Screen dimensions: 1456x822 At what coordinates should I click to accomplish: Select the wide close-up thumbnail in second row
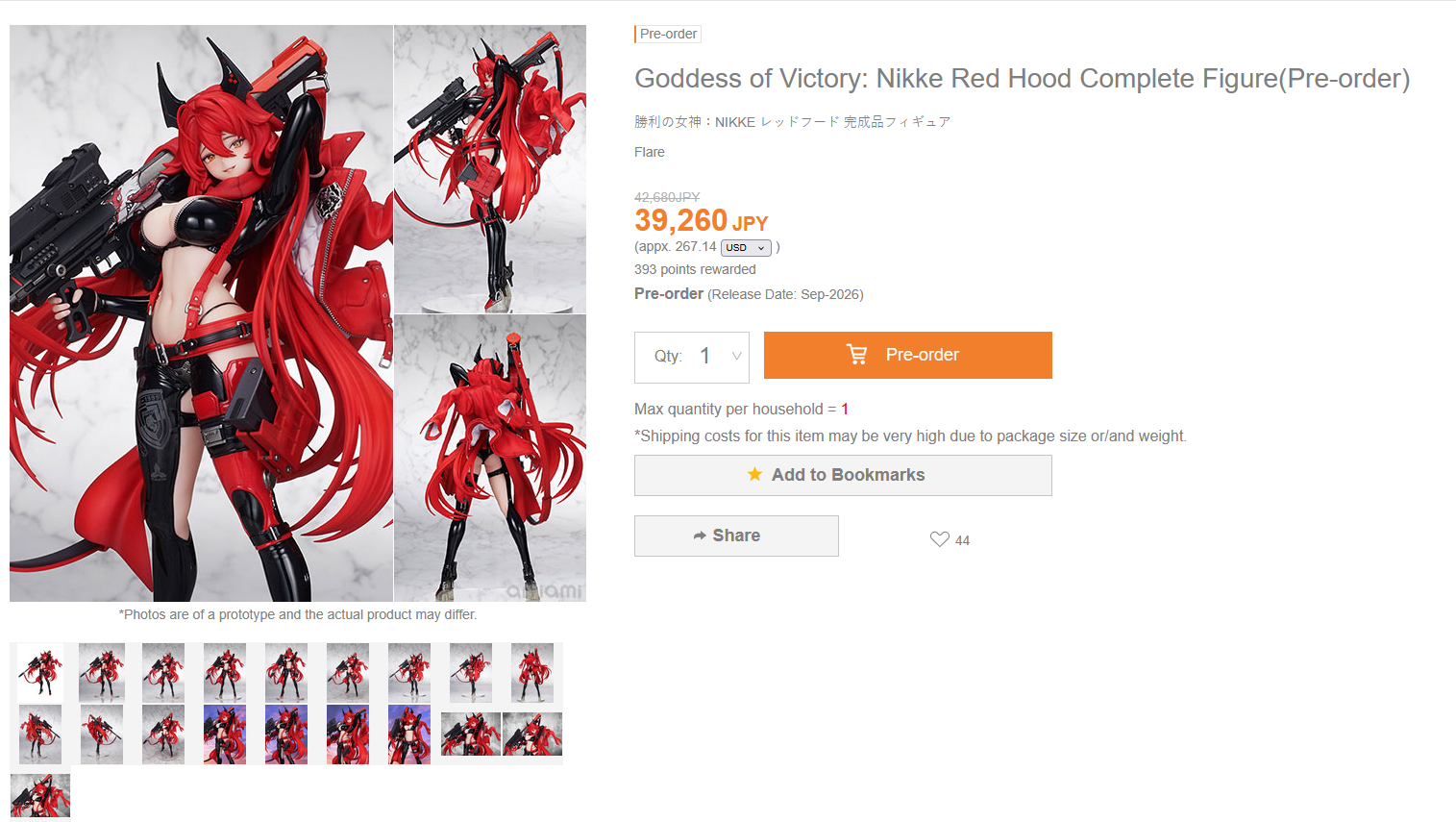point(471,734)
